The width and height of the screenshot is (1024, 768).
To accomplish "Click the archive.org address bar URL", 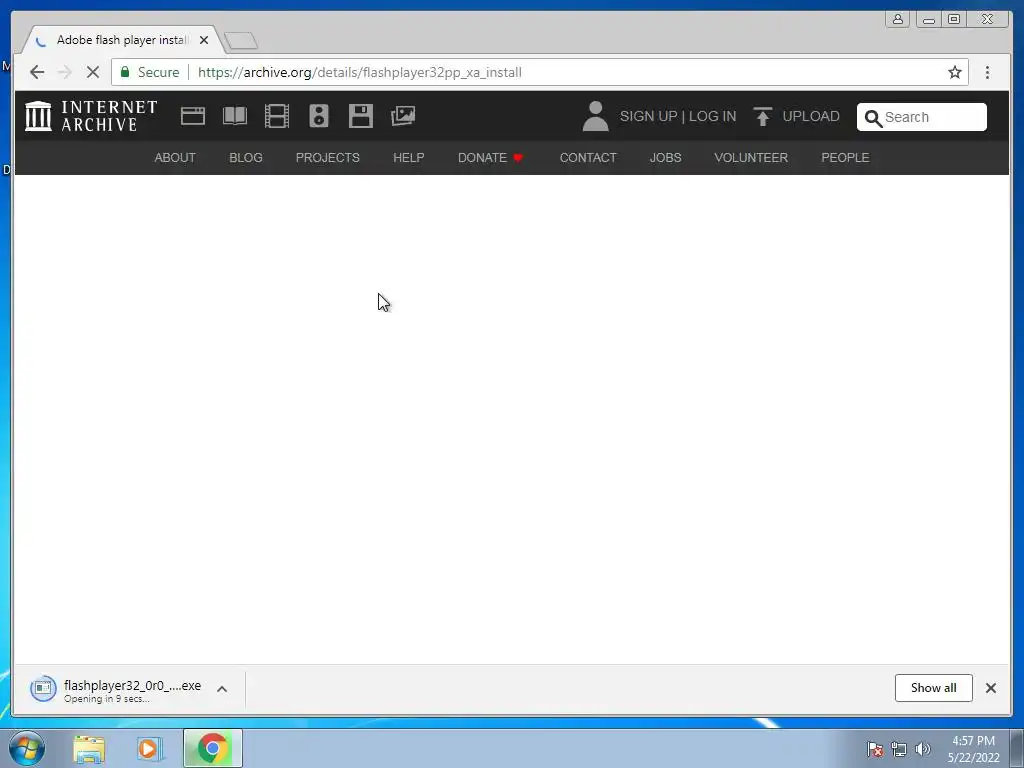I will click(359, 72).
